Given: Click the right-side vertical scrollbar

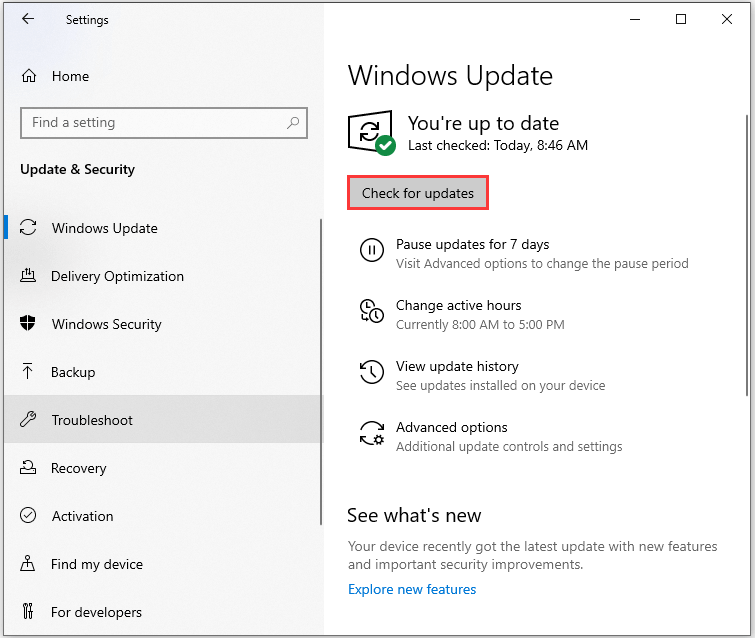Looking at the screenshot, I should click(747, 255).
